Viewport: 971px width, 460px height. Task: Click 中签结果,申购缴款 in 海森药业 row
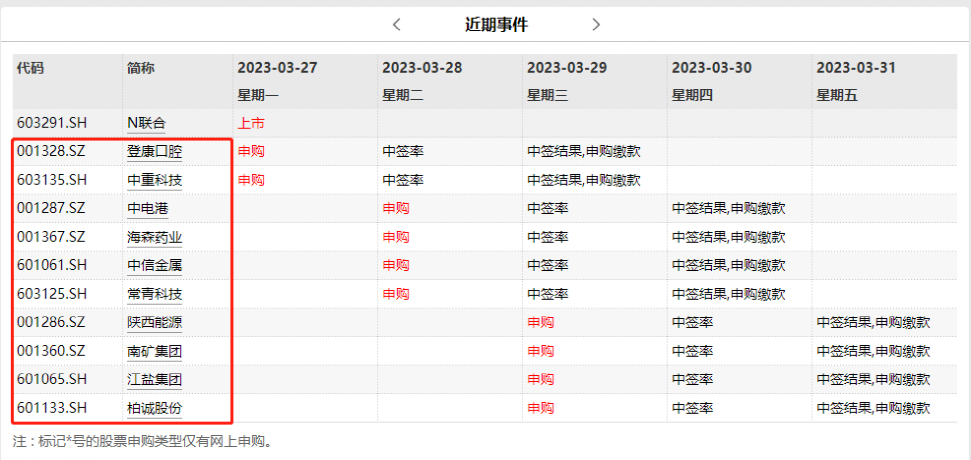[x=728, y=237]
